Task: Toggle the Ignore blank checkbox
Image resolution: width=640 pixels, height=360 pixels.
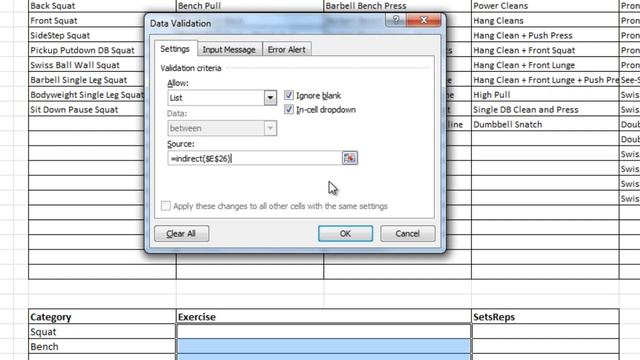Action: pyautogui.click(x=289, y=95)
